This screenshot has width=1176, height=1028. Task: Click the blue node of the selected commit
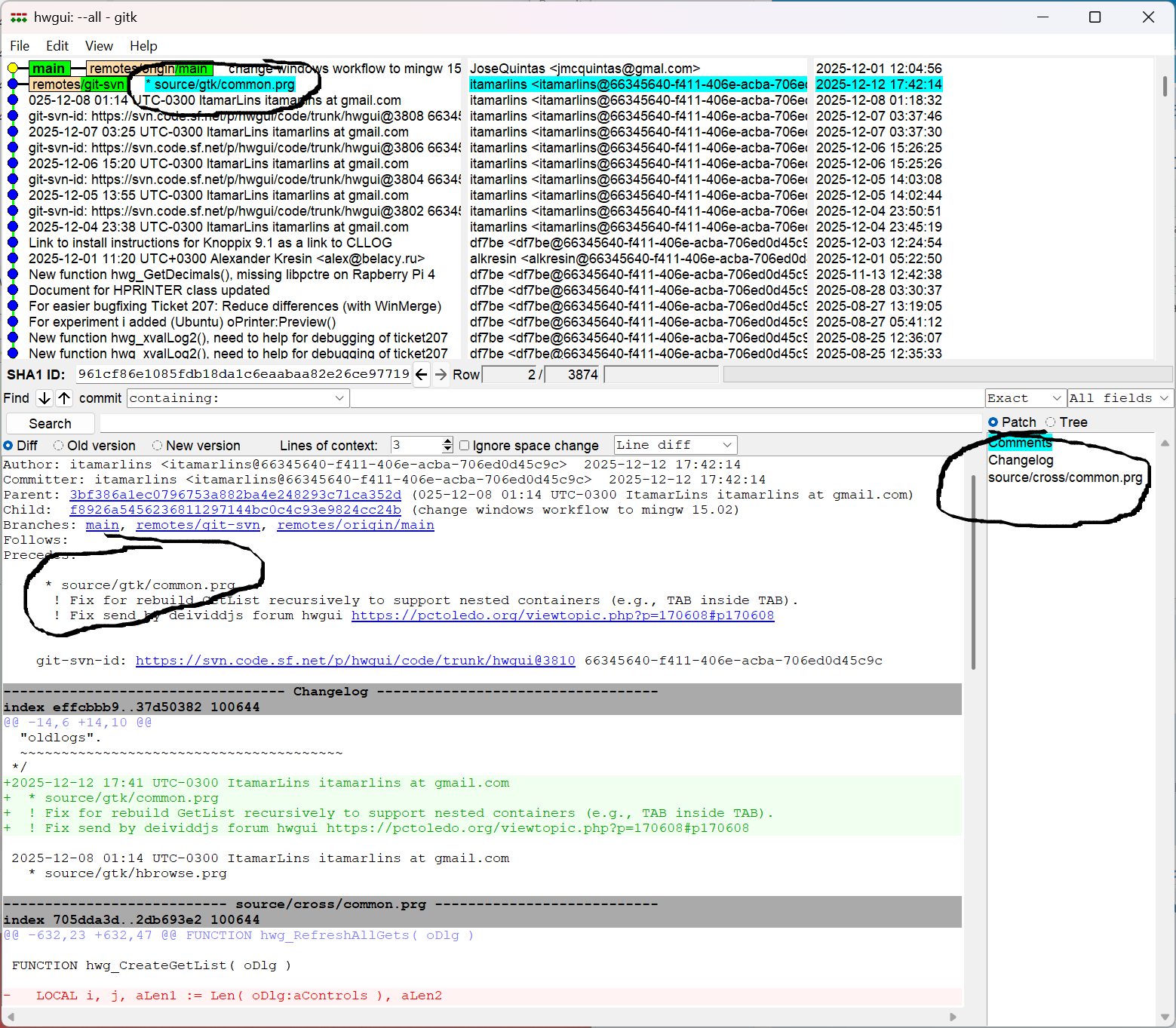coord(13,84)
